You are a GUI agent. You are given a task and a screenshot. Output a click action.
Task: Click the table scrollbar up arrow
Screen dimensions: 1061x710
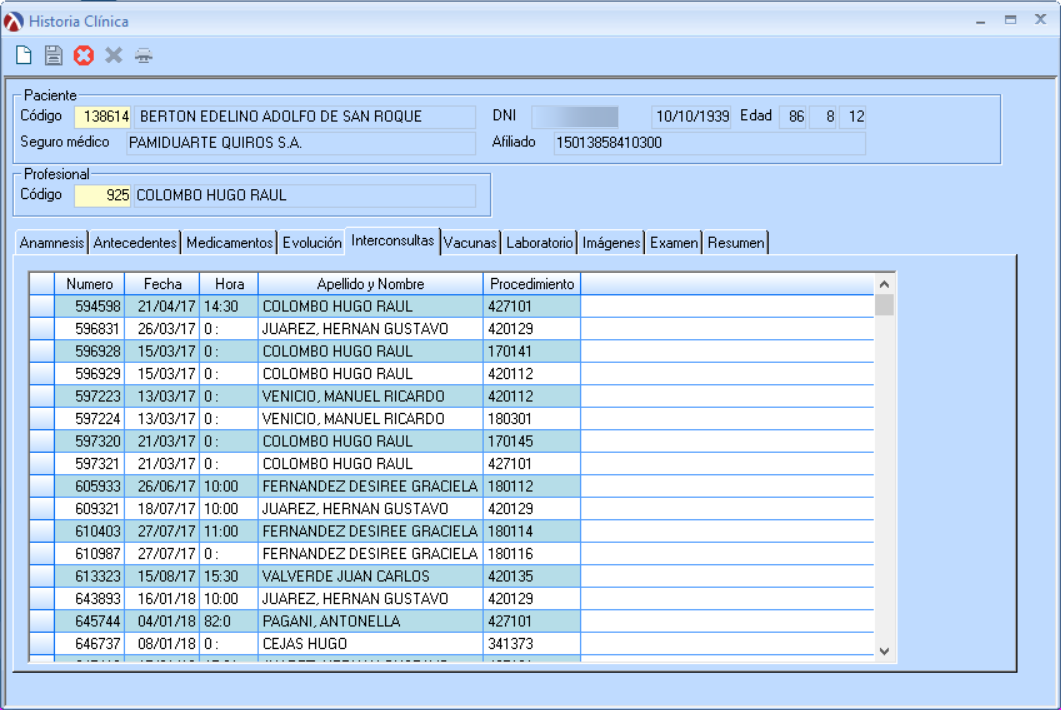click(884, 284)
